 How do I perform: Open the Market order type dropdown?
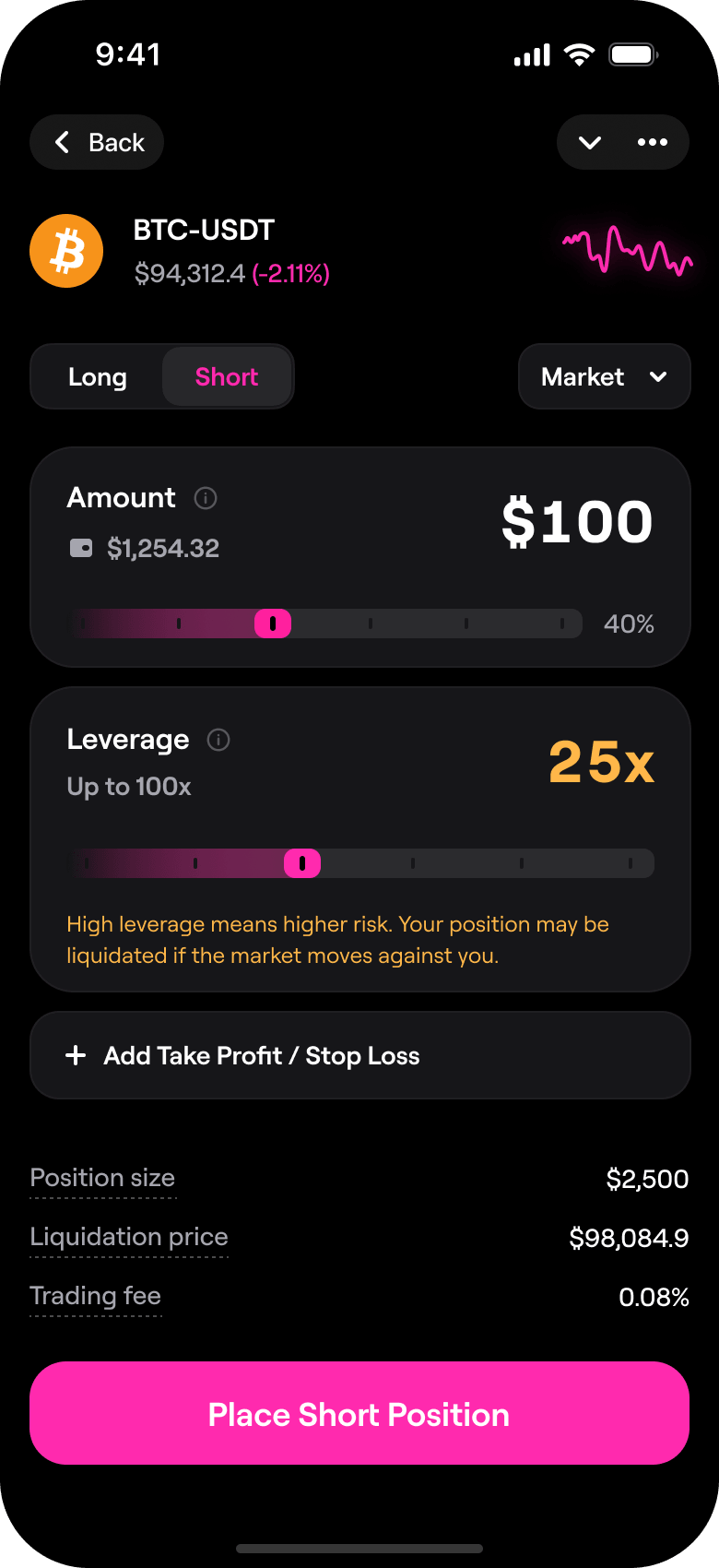tap(604, 377)
